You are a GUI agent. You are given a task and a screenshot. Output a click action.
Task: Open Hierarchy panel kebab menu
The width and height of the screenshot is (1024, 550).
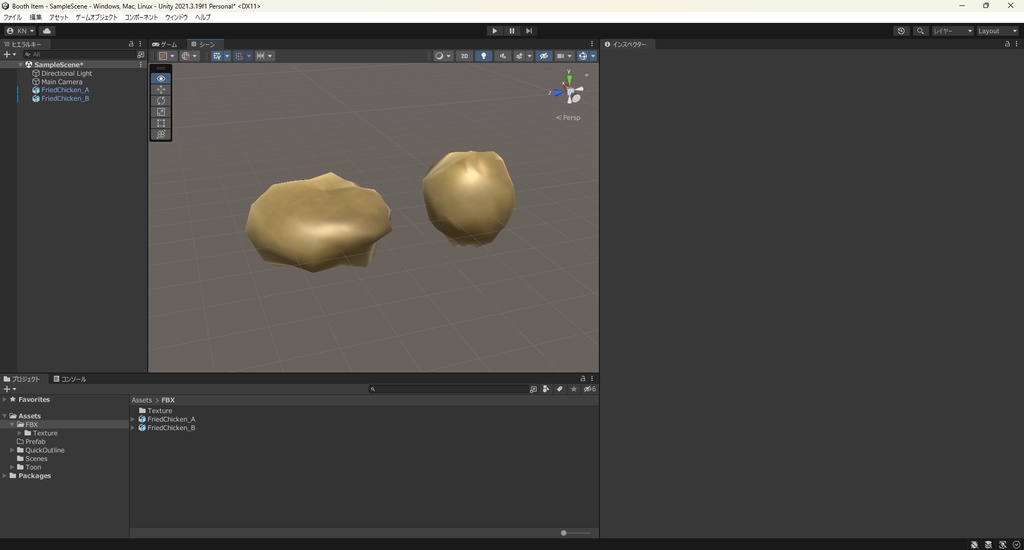pyautogui.click(x=140, y=44)
